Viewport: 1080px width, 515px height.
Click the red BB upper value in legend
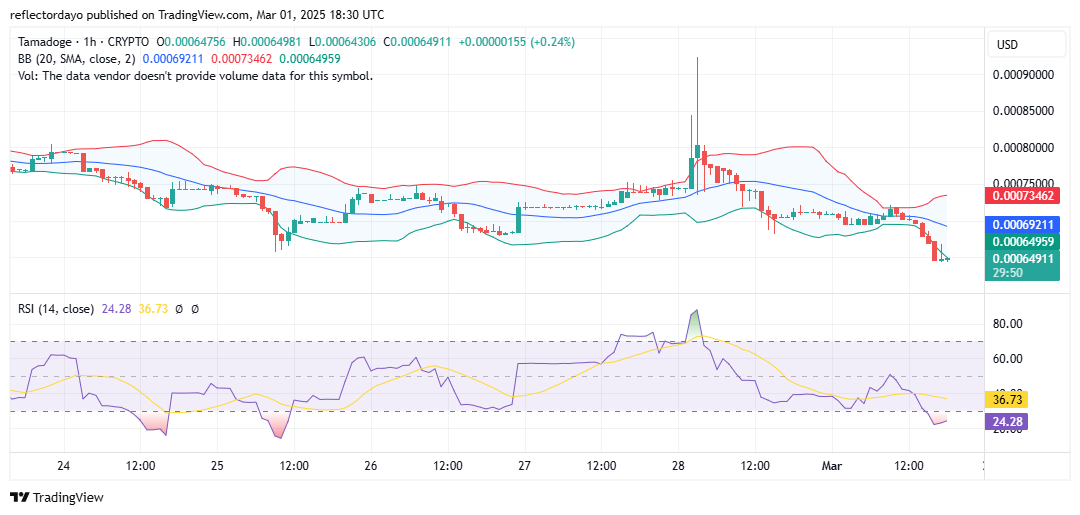click(x=240, y=59)
